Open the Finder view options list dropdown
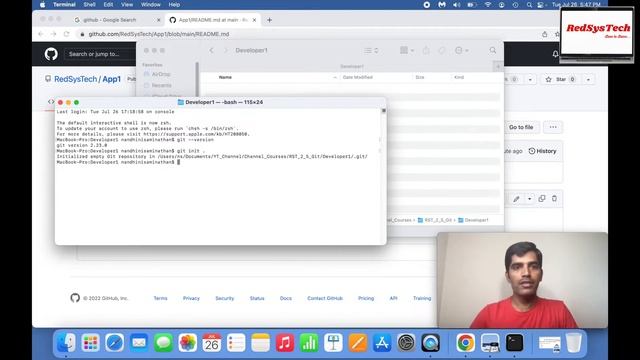The image size is (640, 360). point(371,50)
